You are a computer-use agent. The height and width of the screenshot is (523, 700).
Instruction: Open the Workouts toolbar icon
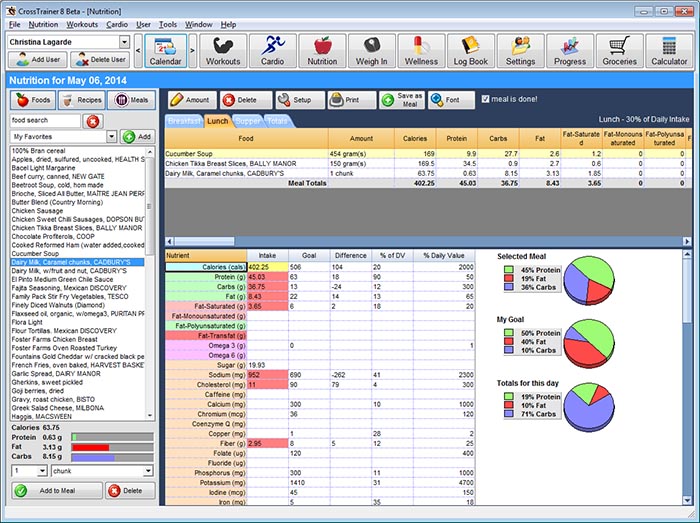[x=223, y=51]
